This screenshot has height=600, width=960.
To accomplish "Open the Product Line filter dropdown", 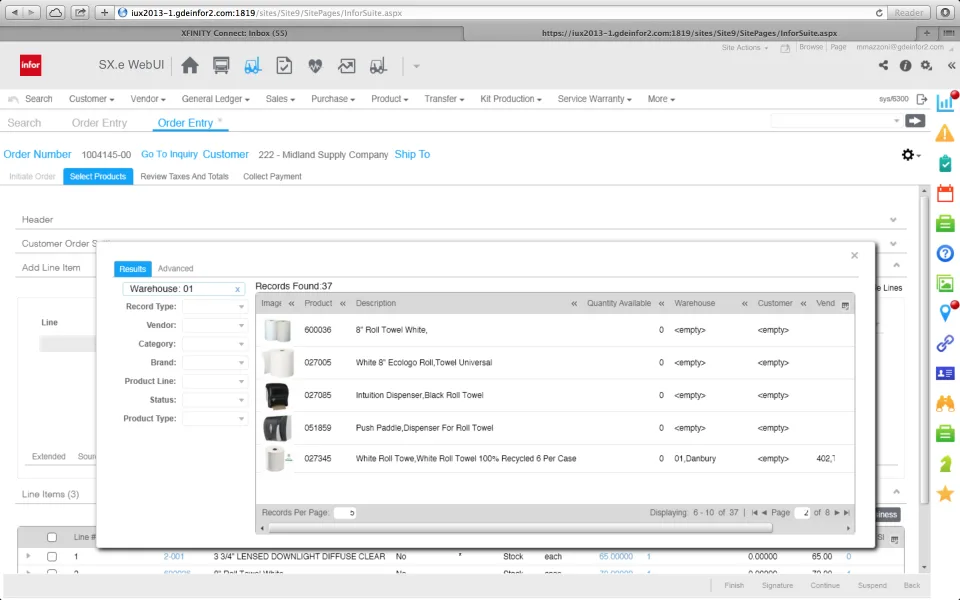I will 214,381.
